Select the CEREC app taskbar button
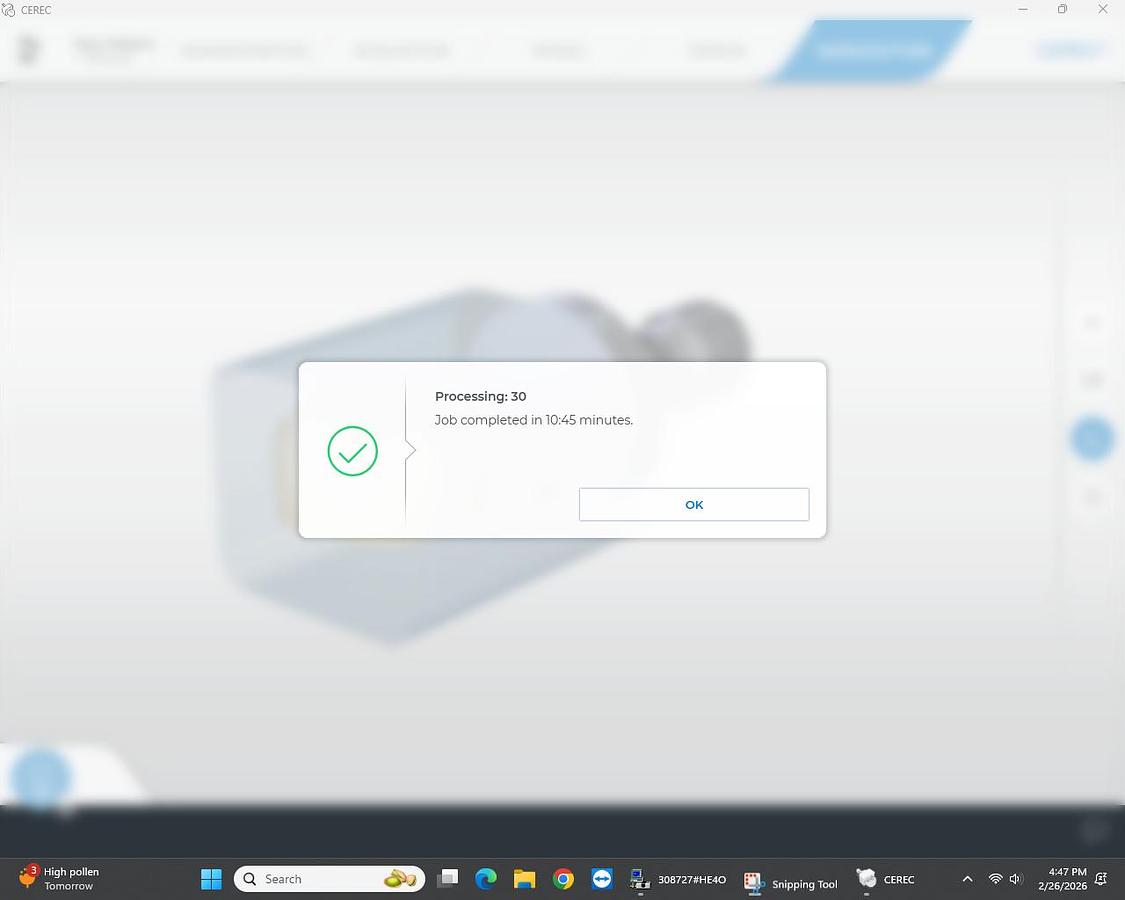The height and width of the screenshot is (900, 1125). pos(886,880)
